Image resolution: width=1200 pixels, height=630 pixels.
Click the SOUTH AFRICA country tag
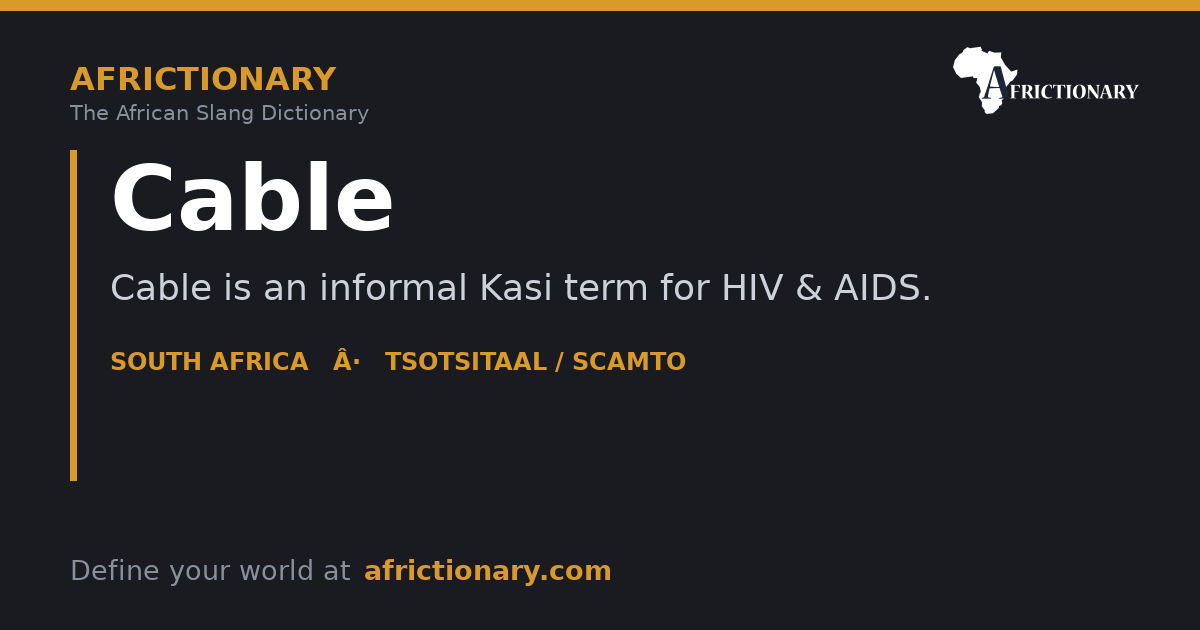point(209,363)
